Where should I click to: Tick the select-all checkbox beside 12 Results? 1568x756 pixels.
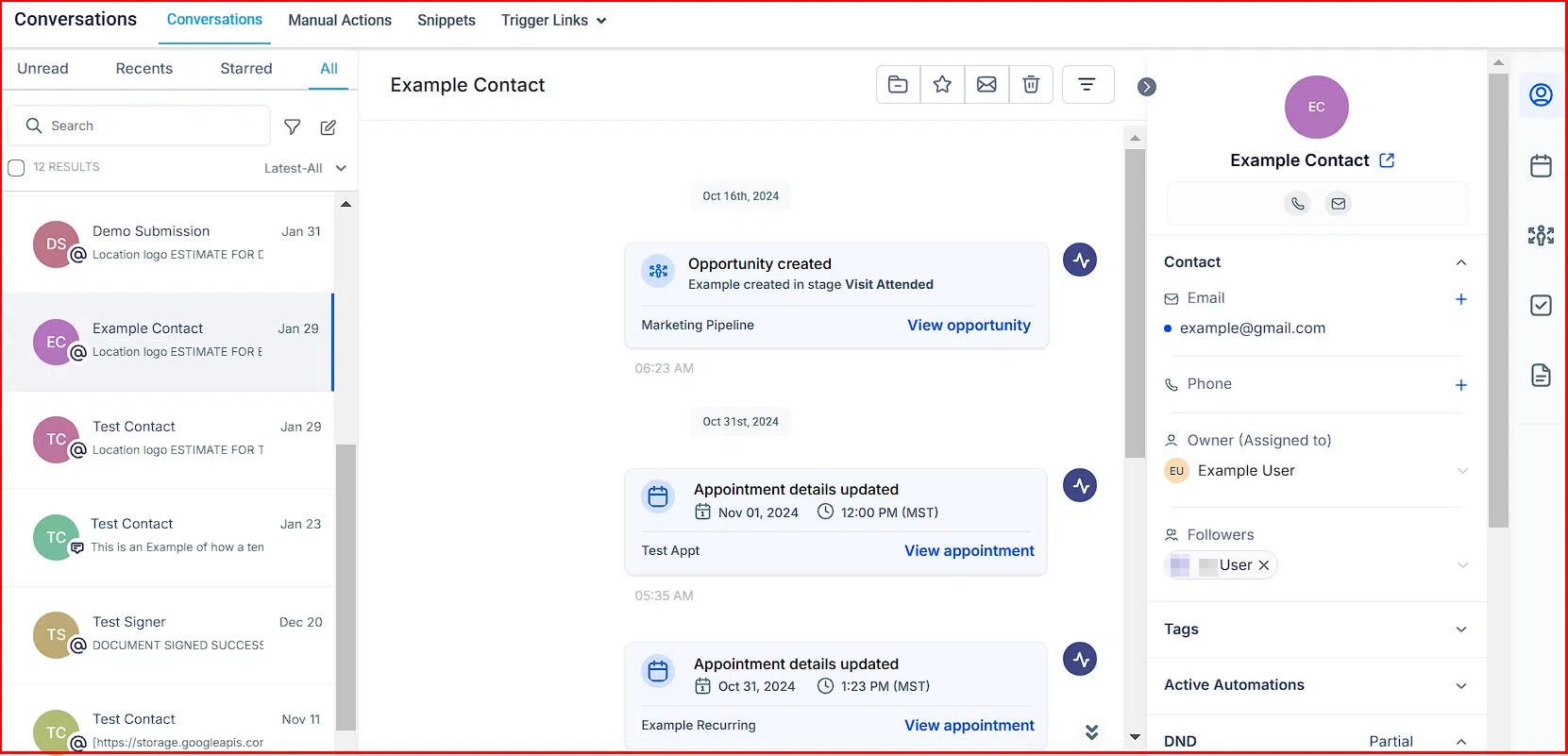[16, 168]
